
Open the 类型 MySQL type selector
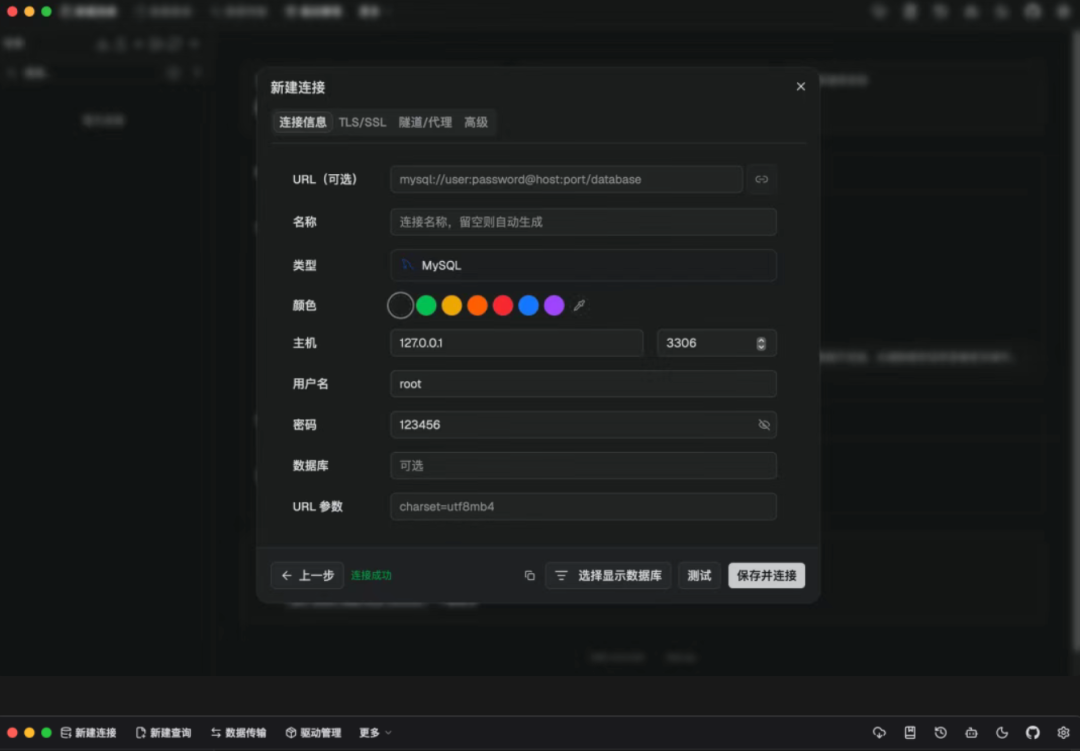(x=583, y=265)
